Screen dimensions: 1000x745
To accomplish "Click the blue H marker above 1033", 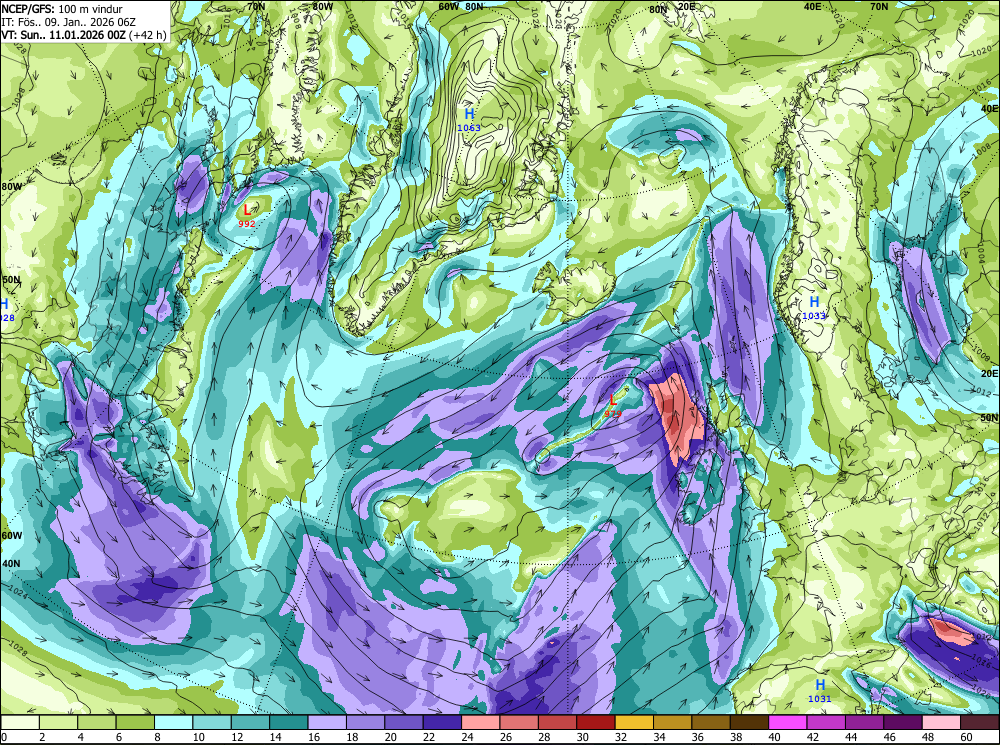I will tap(814, 302).
